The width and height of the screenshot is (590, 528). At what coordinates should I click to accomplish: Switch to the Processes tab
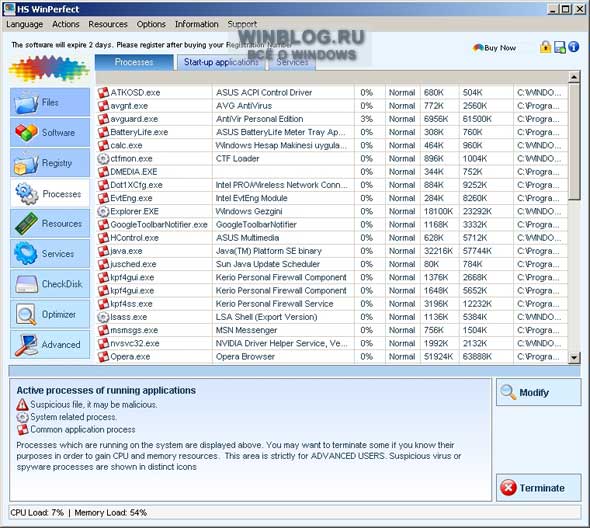[134, 62]
